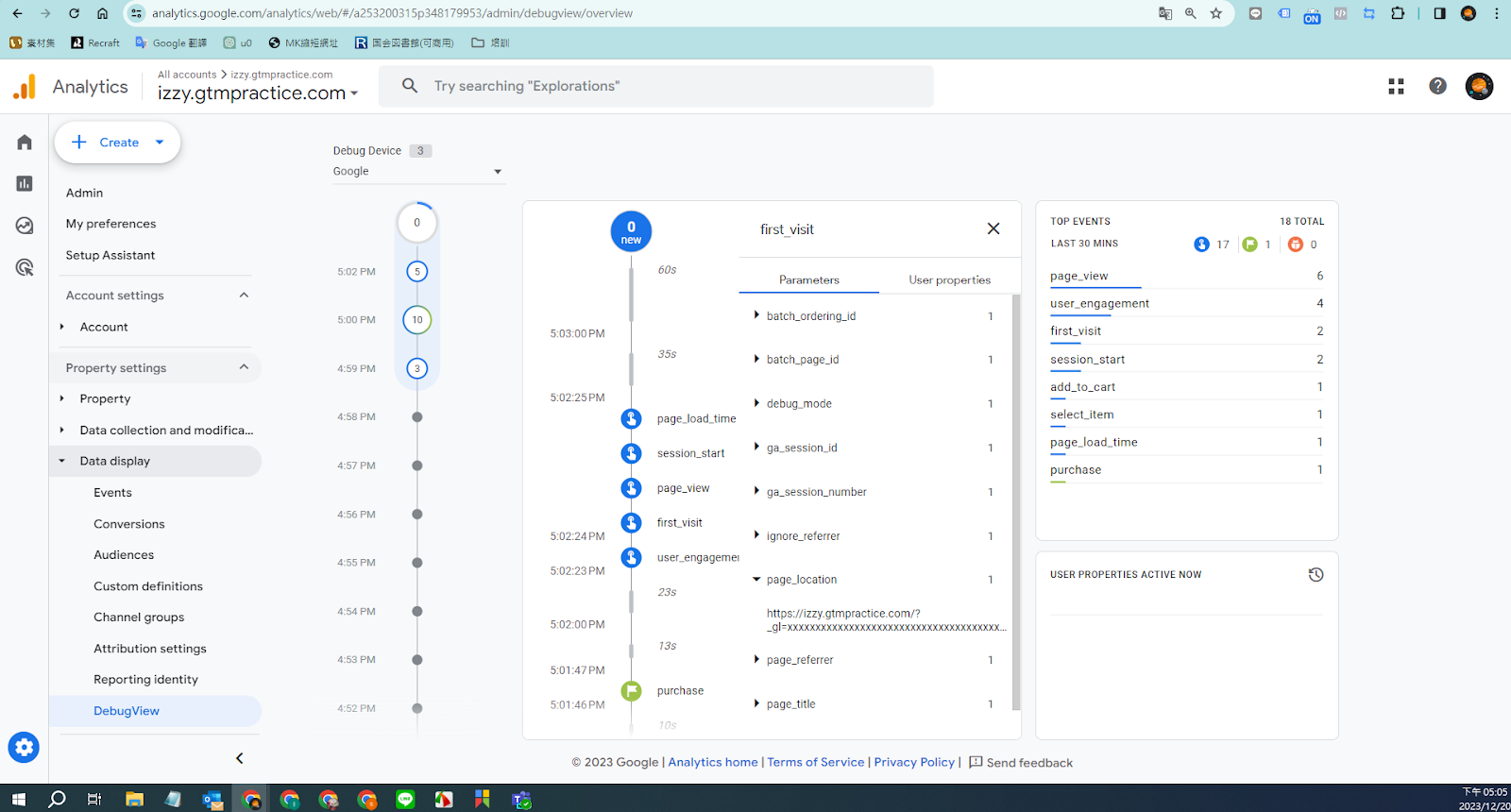Open Custom definitions in the sidebar

point(148,586)
